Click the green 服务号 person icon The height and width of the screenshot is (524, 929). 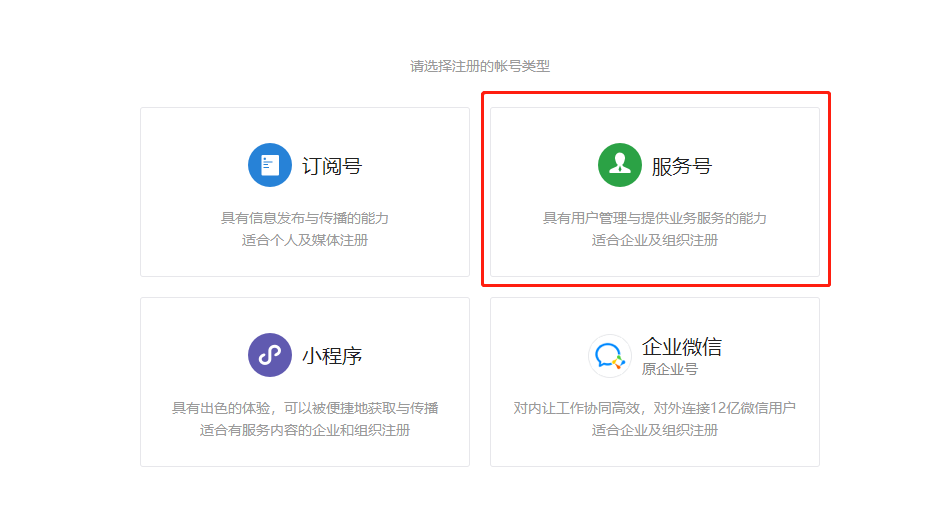[x=620, y=165]
